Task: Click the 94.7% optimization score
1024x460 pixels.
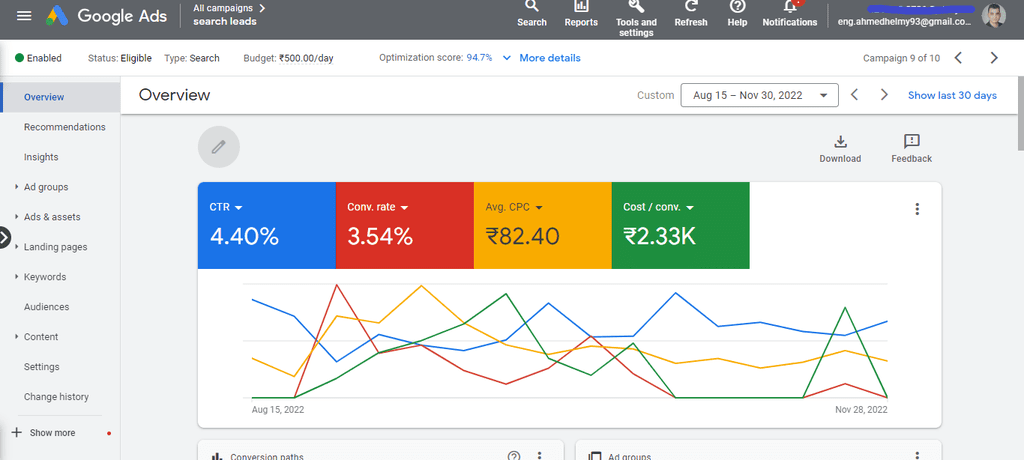Action: click(x=479, y=58)
